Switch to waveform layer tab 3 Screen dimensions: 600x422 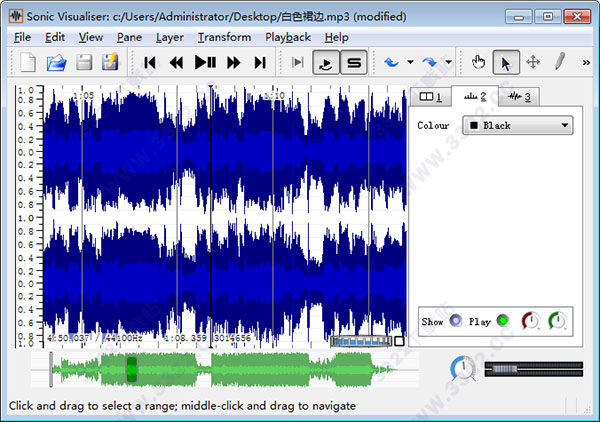pyautogui.click(x=519, y=97)
